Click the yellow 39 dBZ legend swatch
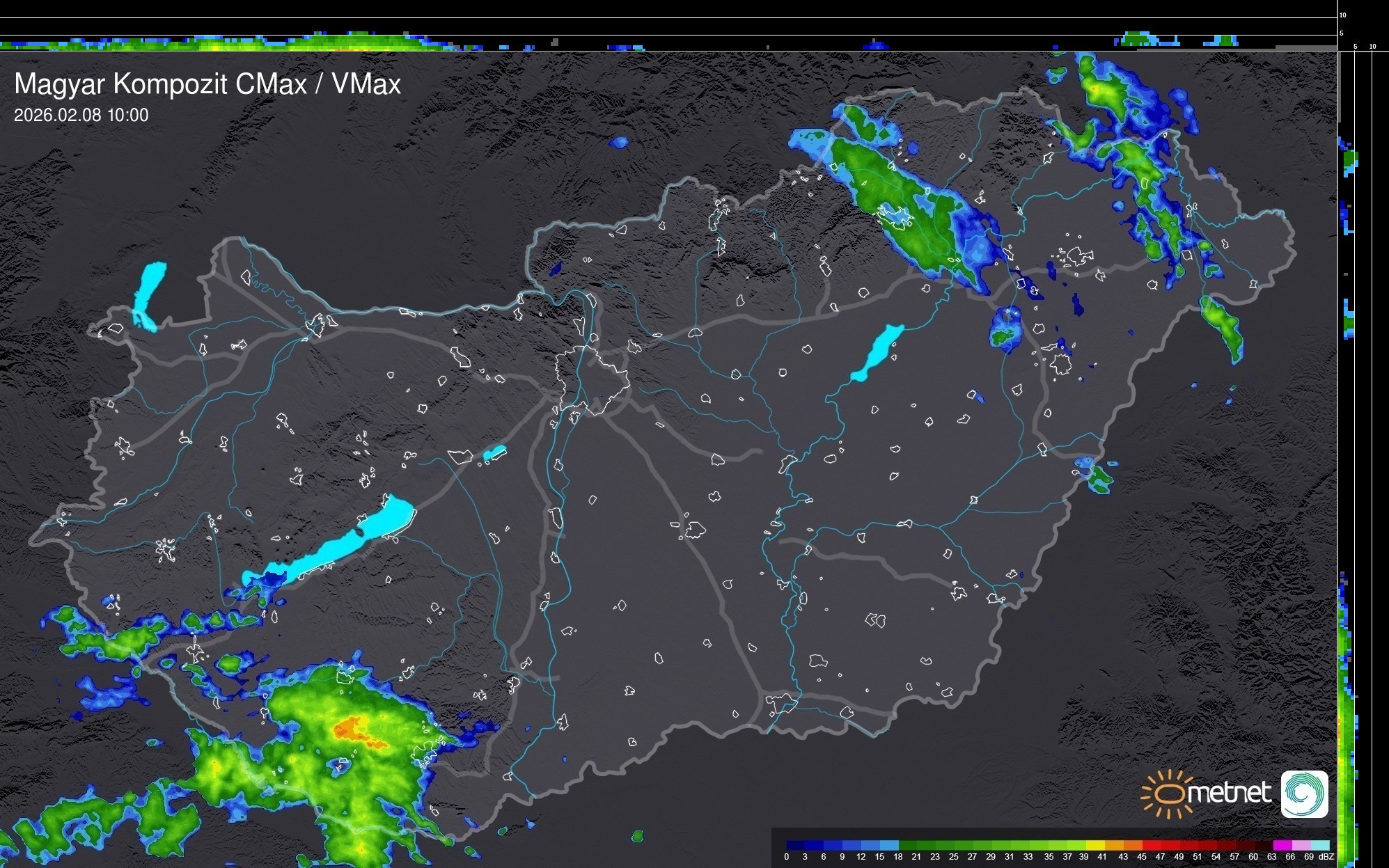 pyautogui.click(x=1095, y=846)
